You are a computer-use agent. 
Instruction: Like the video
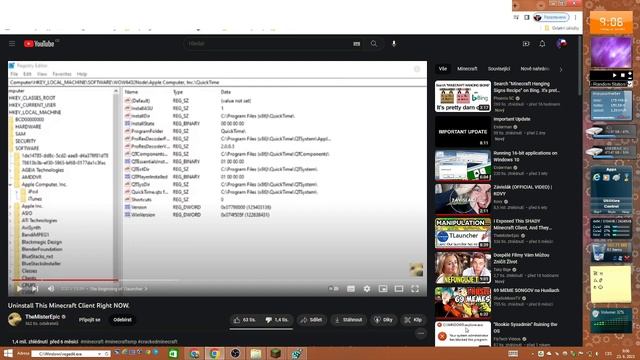(x=245, y=320)
